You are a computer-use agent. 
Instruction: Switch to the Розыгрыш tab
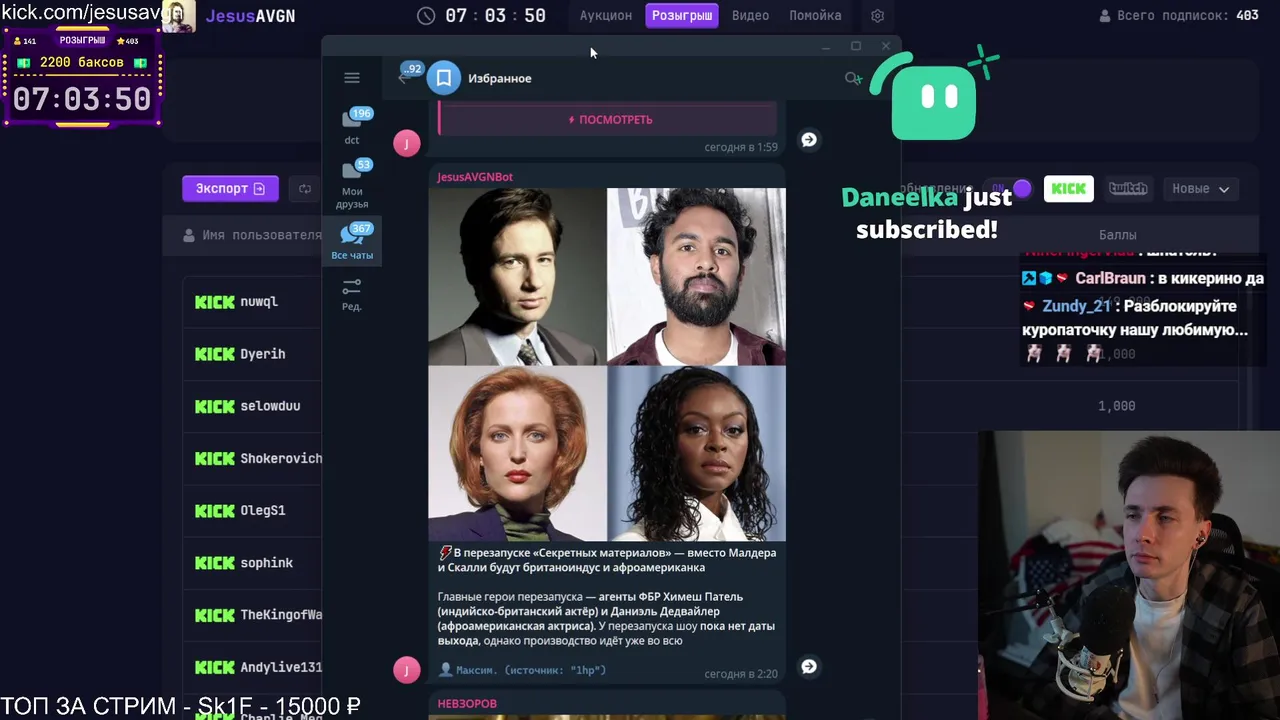[682, 16]
